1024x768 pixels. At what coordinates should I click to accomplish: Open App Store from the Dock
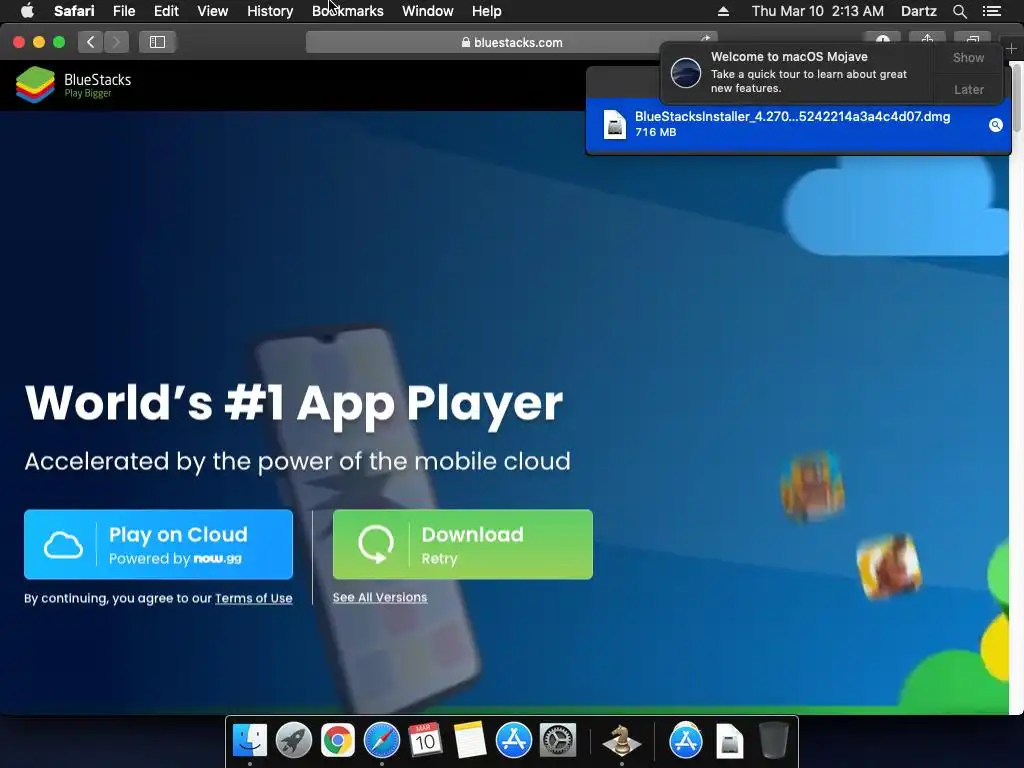(513, 741)
